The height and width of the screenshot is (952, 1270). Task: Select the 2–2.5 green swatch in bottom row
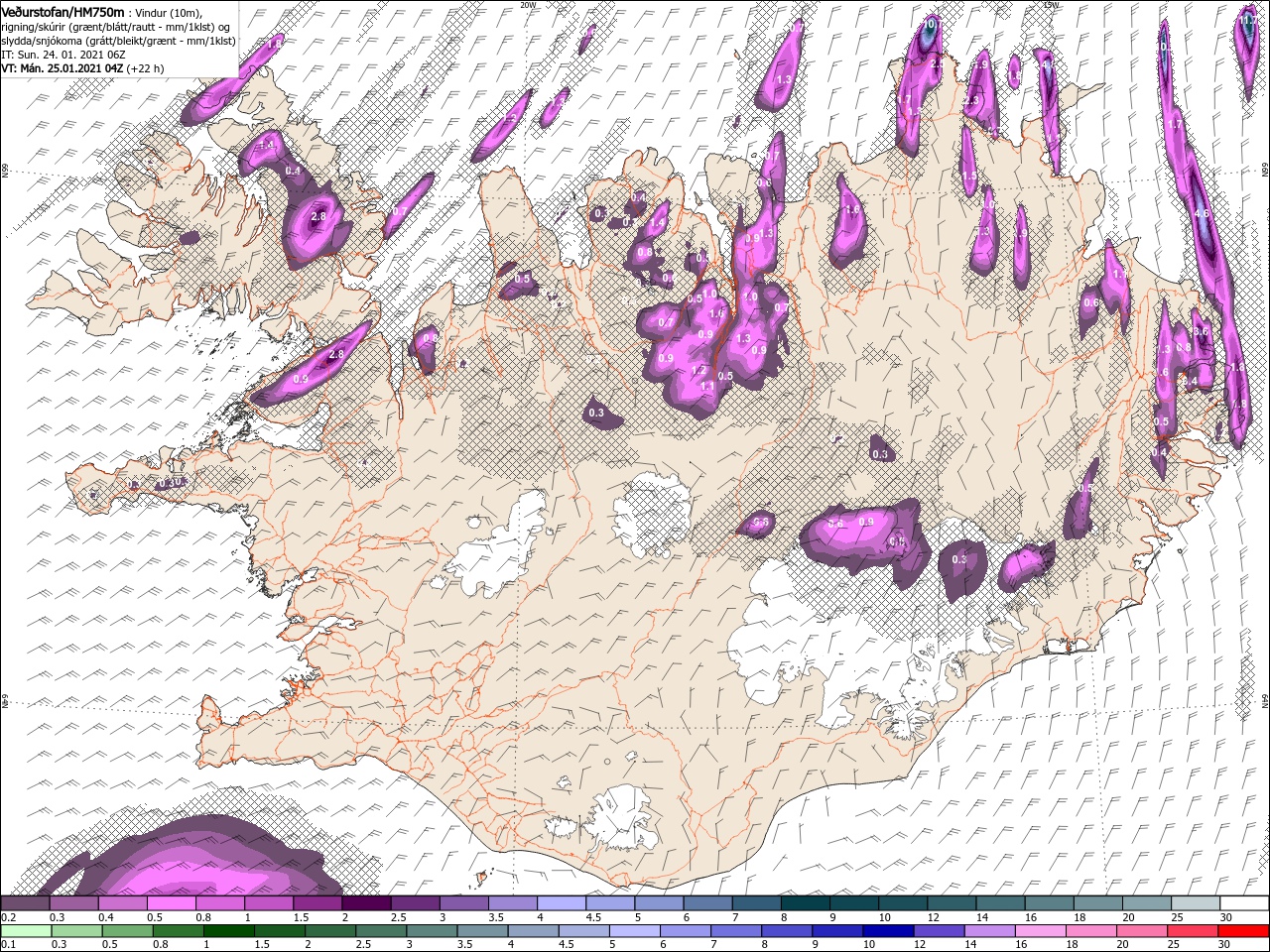click(x=330, y=931)
